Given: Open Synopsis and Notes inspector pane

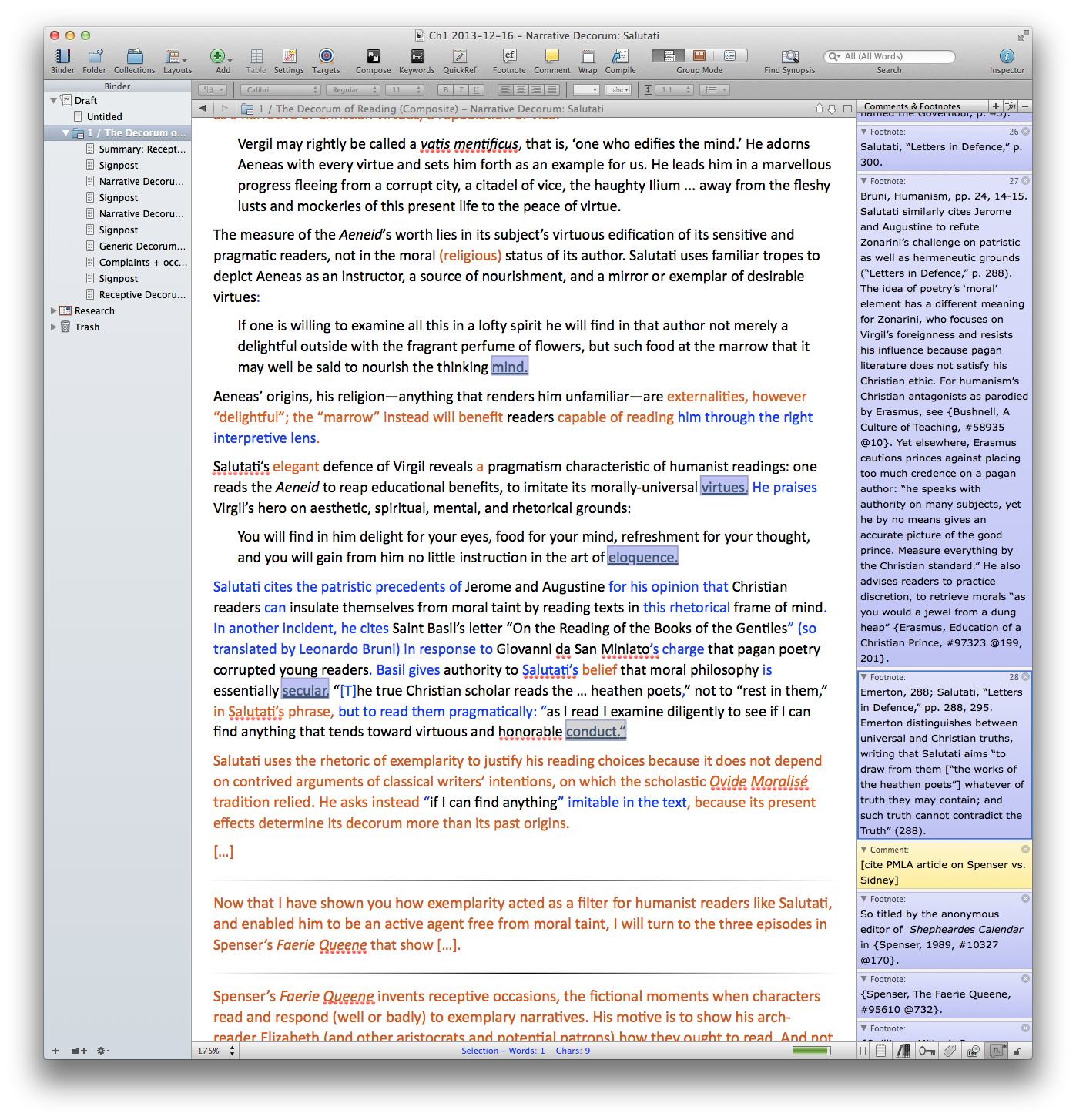Looking at the screenshot, I should pyautogui.click(x=880, y=1051).
